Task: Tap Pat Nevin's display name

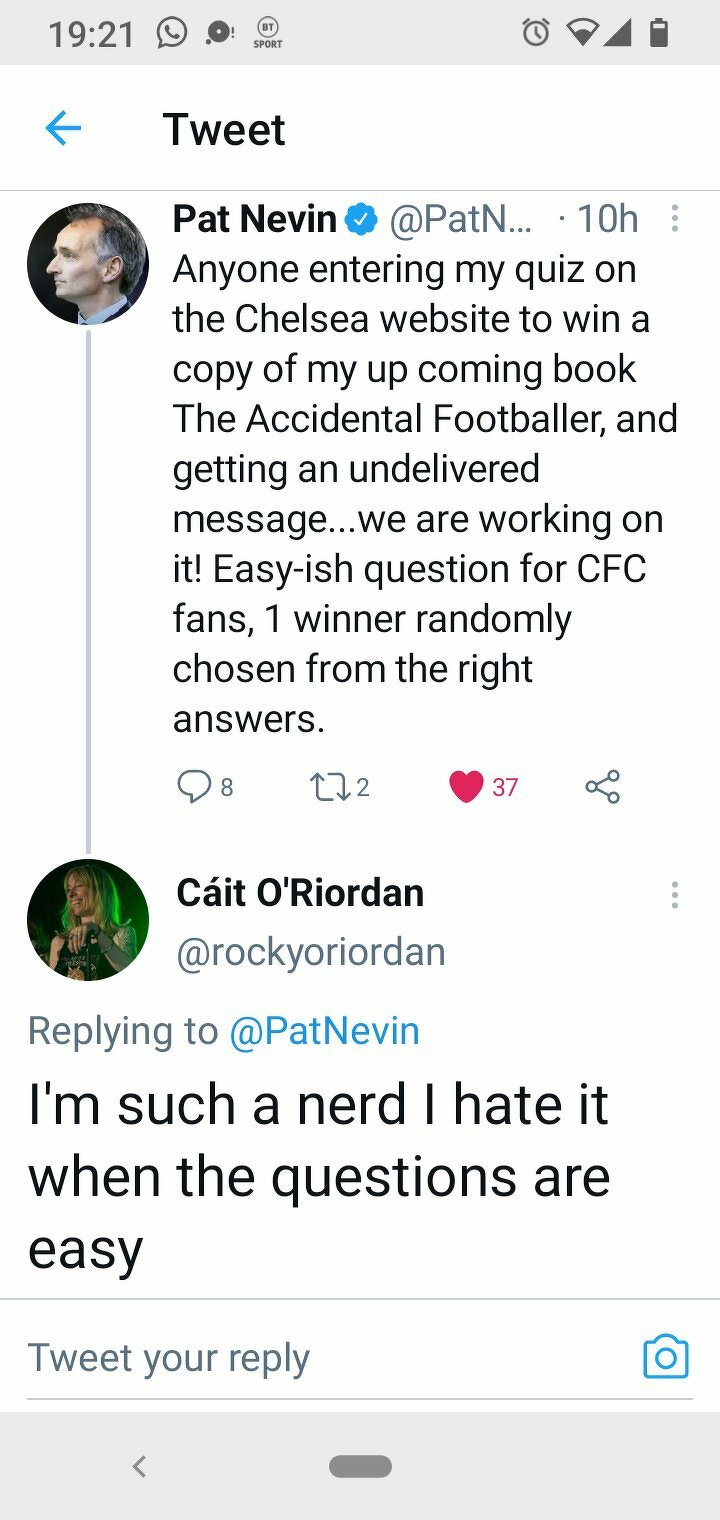Action: tap(254, 219)
